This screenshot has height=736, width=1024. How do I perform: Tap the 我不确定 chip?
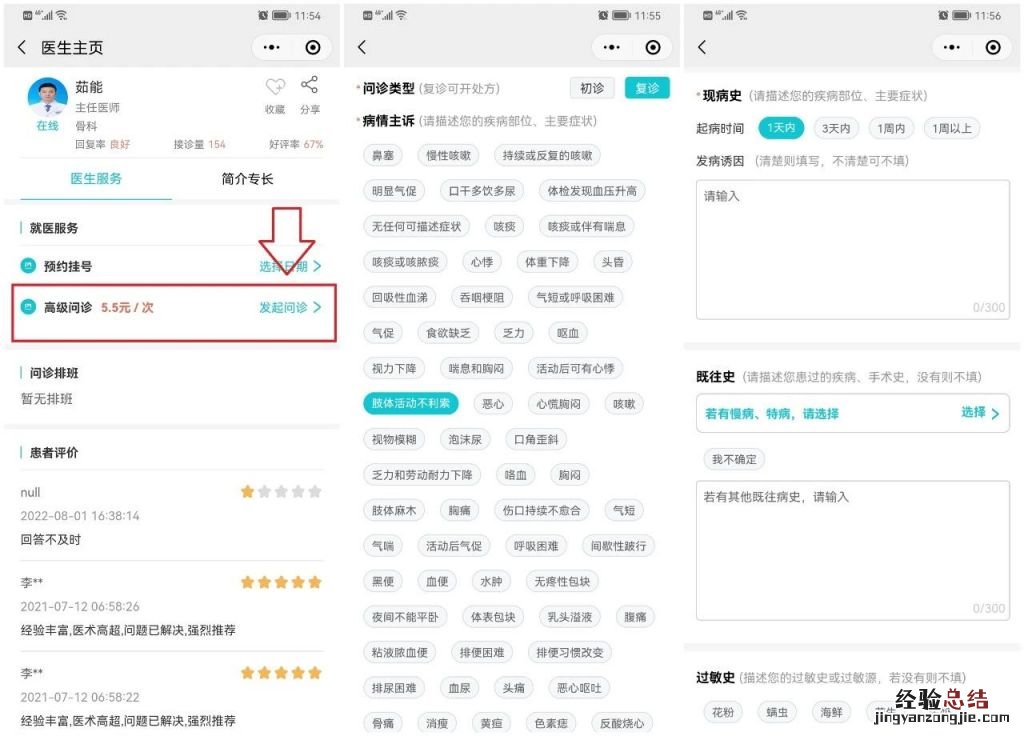tap(734, 459)
